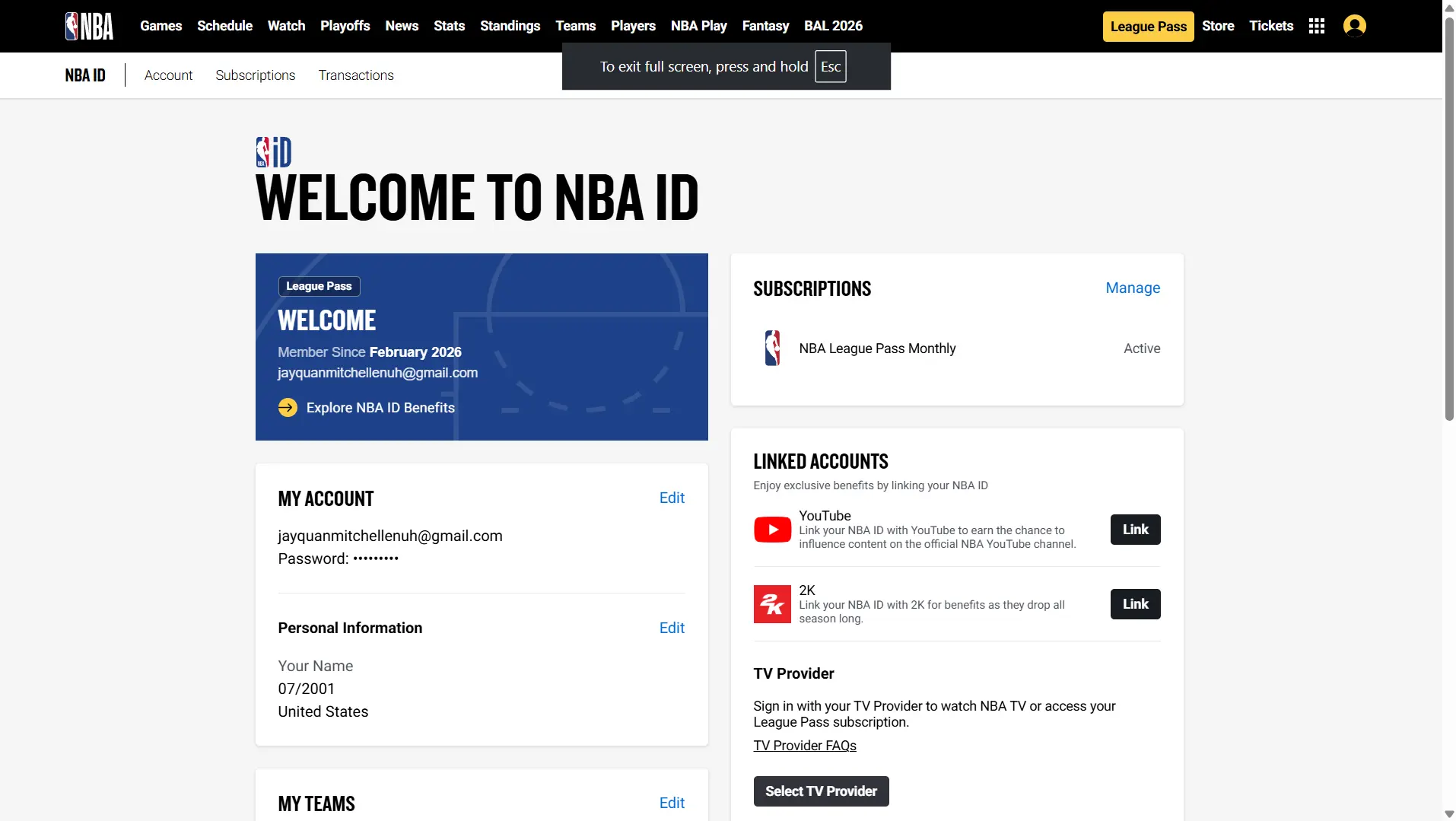
Task: Click the yellow arrow beside Explore NBA ID Benefits
Action: [288, 408]
